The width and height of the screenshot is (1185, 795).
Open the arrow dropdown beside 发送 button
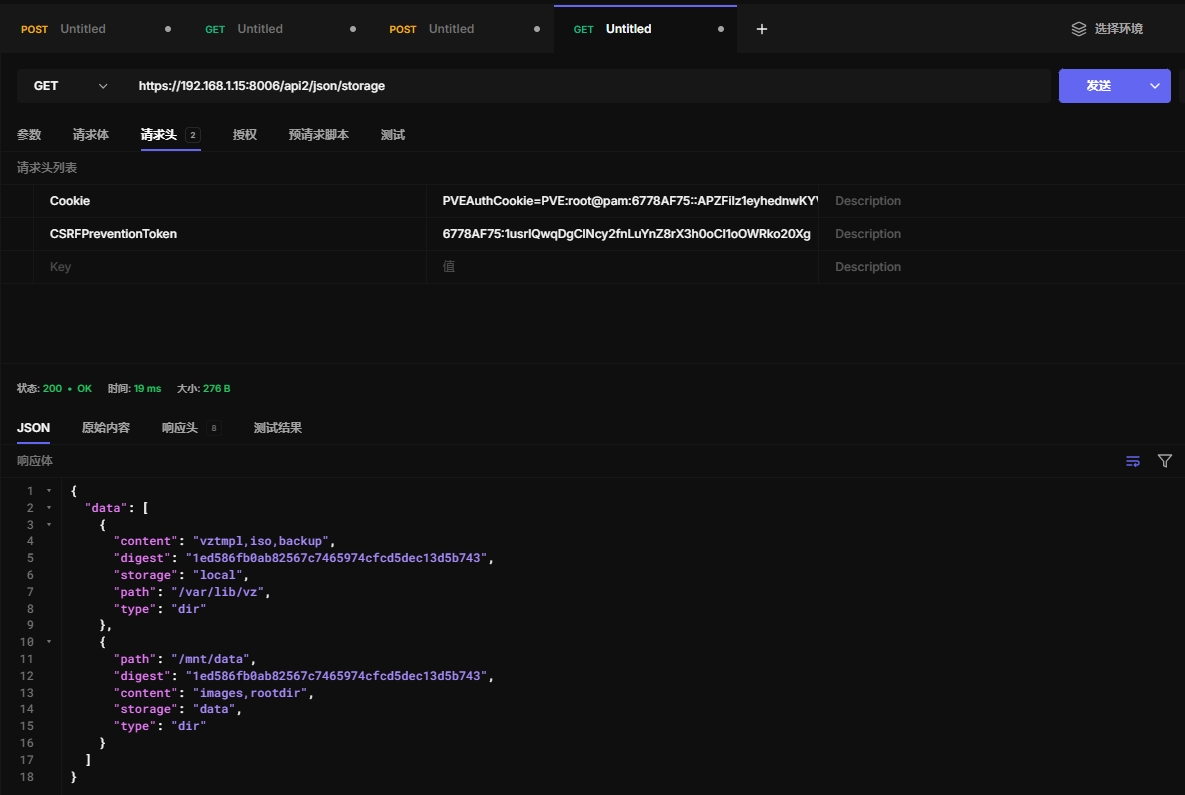(x=1155, y=86)
